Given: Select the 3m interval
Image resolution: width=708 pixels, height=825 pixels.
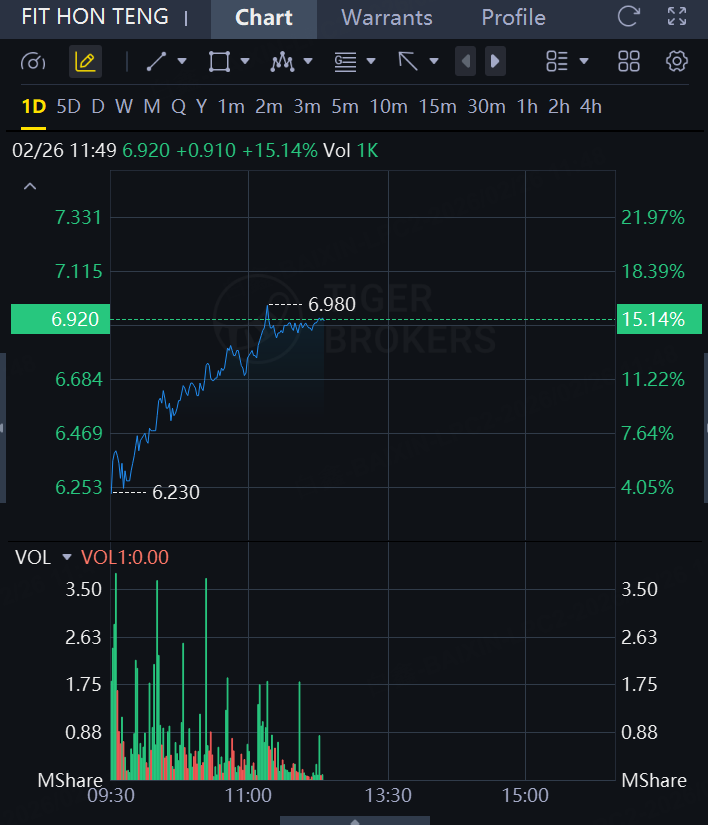Looking at the screenshot, I should [307, 107].
